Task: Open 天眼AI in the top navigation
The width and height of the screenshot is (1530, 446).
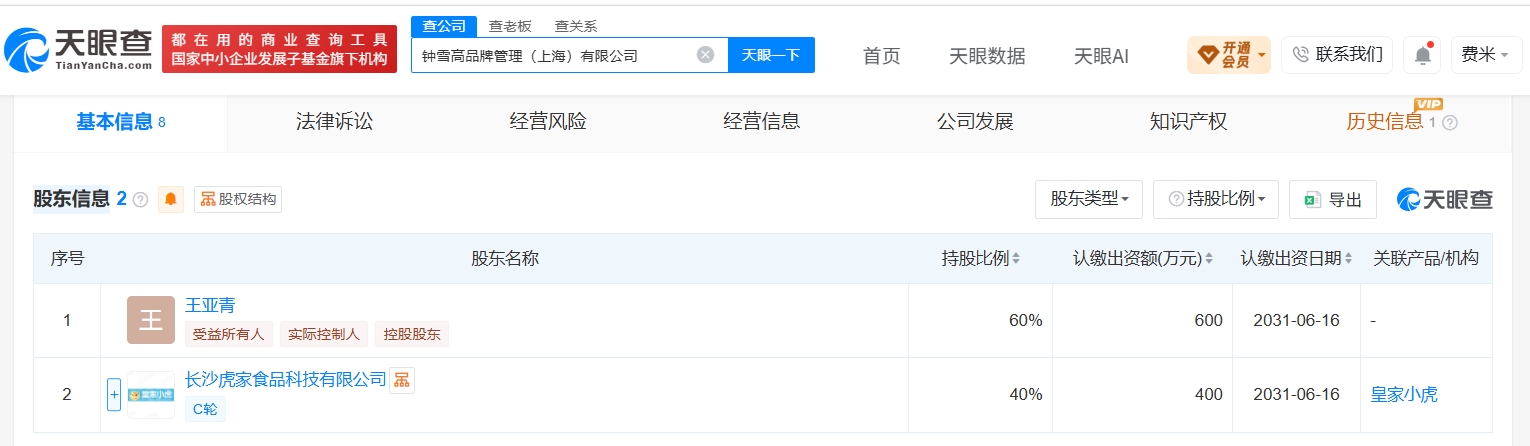Action: 1101,56
